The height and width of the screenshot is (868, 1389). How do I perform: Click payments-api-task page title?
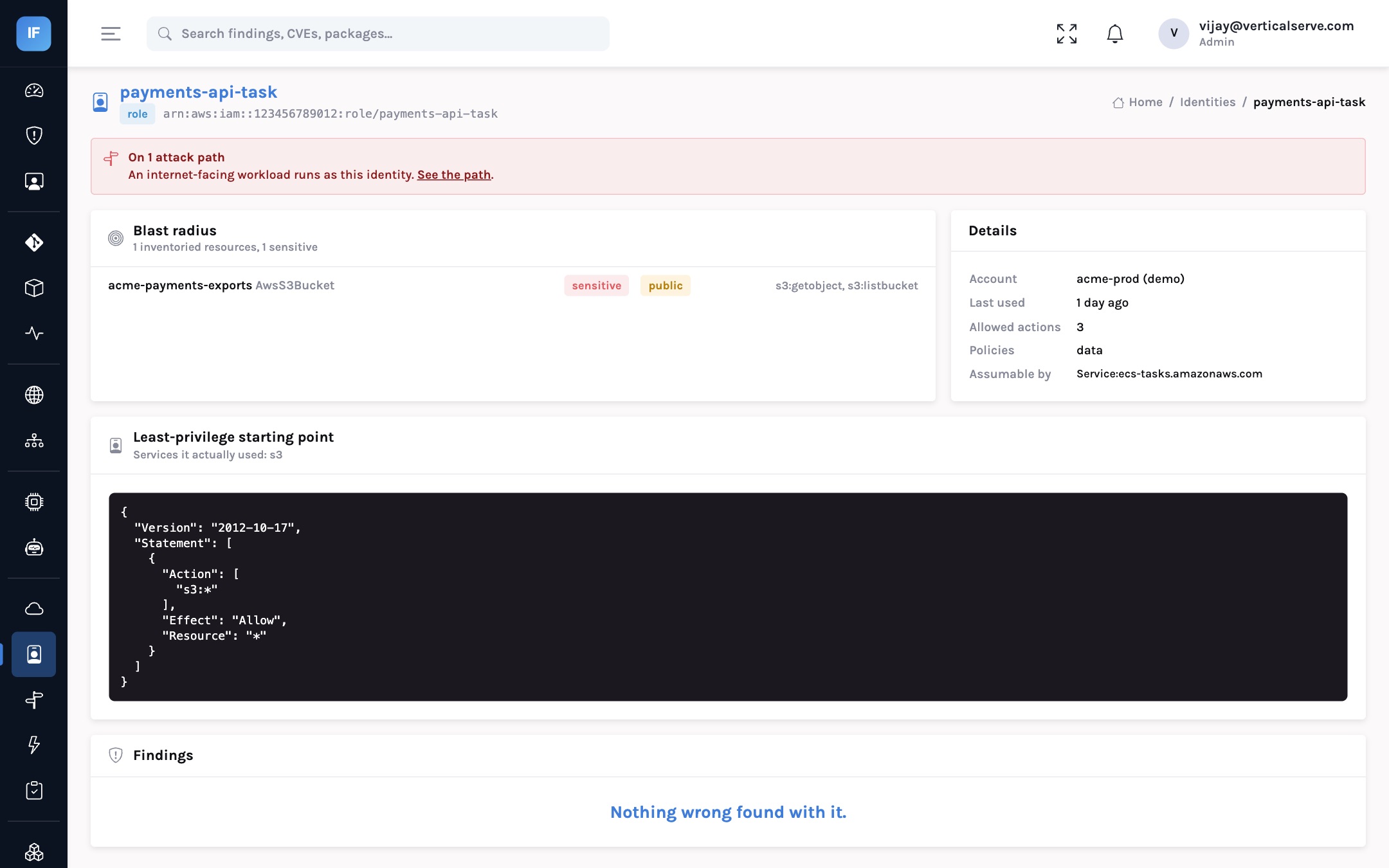pos(199,92)
